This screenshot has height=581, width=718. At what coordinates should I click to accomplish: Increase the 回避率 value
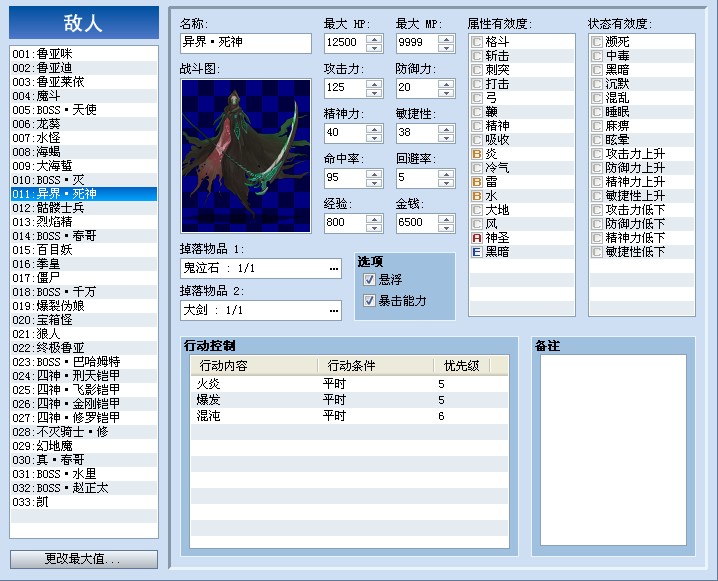(x=446, y=173)
